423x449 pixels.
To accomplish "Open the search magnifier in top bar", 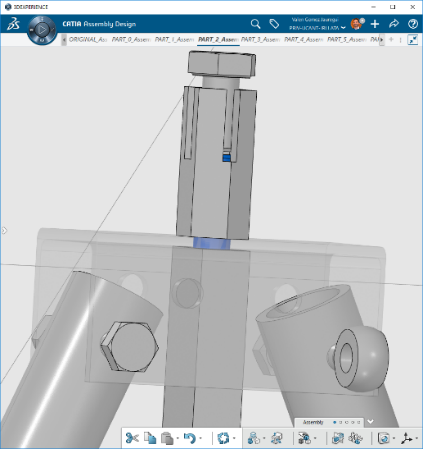I will (255, 24).
